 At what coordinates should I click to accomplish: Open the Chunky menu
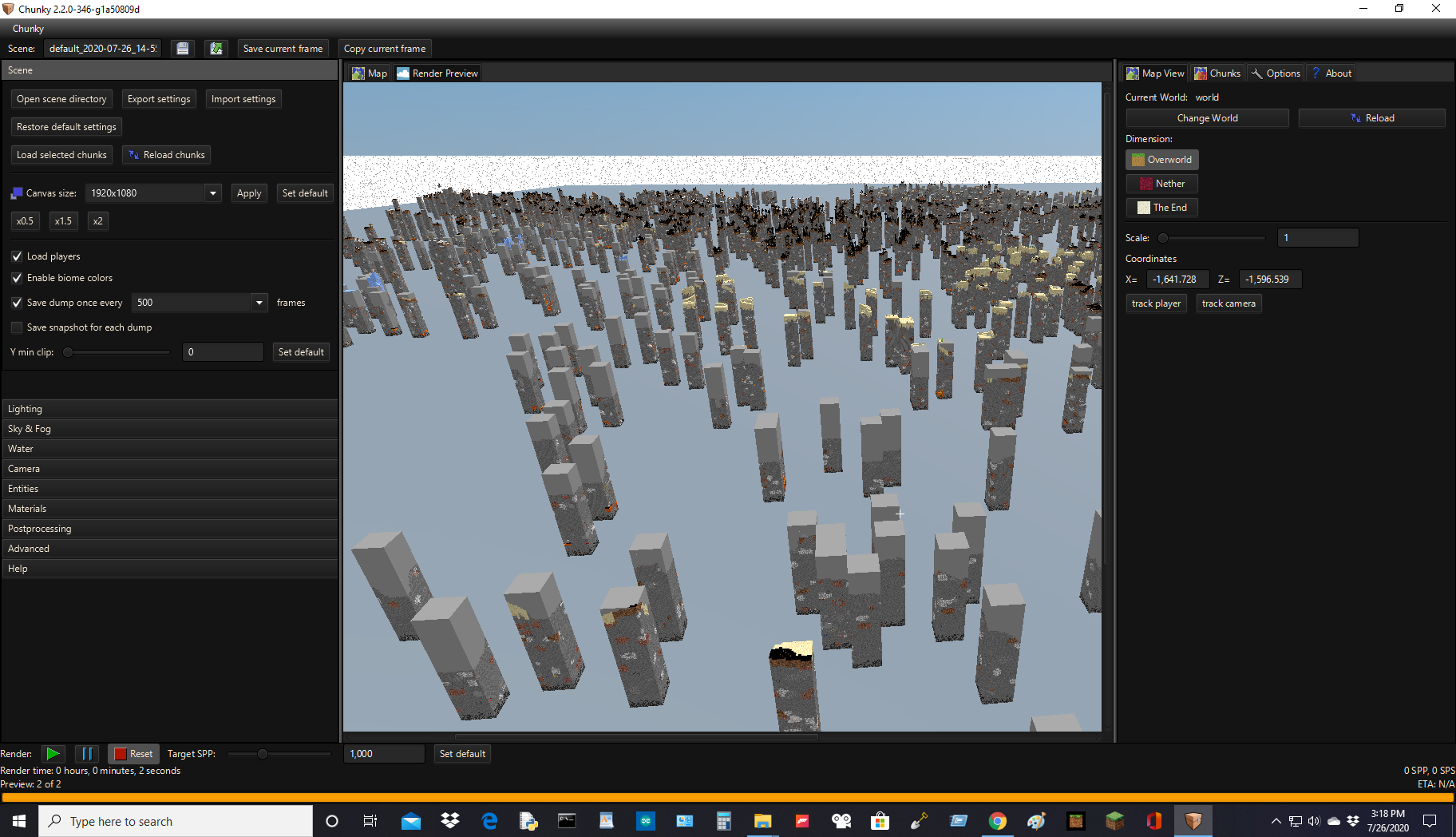click(27, 28)
